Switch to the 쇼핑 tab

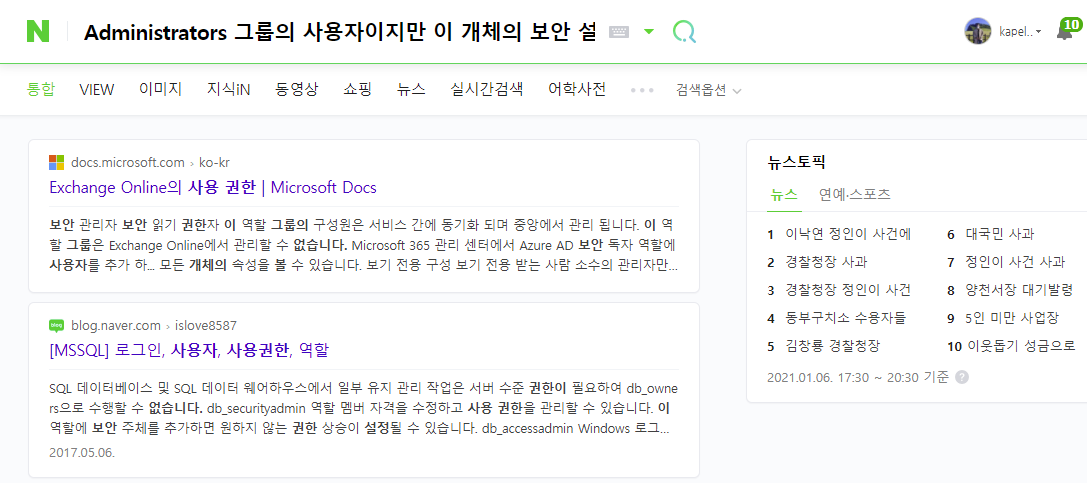tap(358, 89)
